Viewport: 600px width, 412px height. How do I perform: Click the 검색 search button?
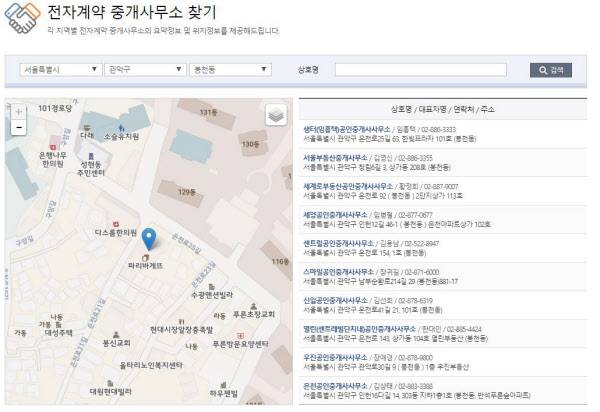[x=551, y=70]
